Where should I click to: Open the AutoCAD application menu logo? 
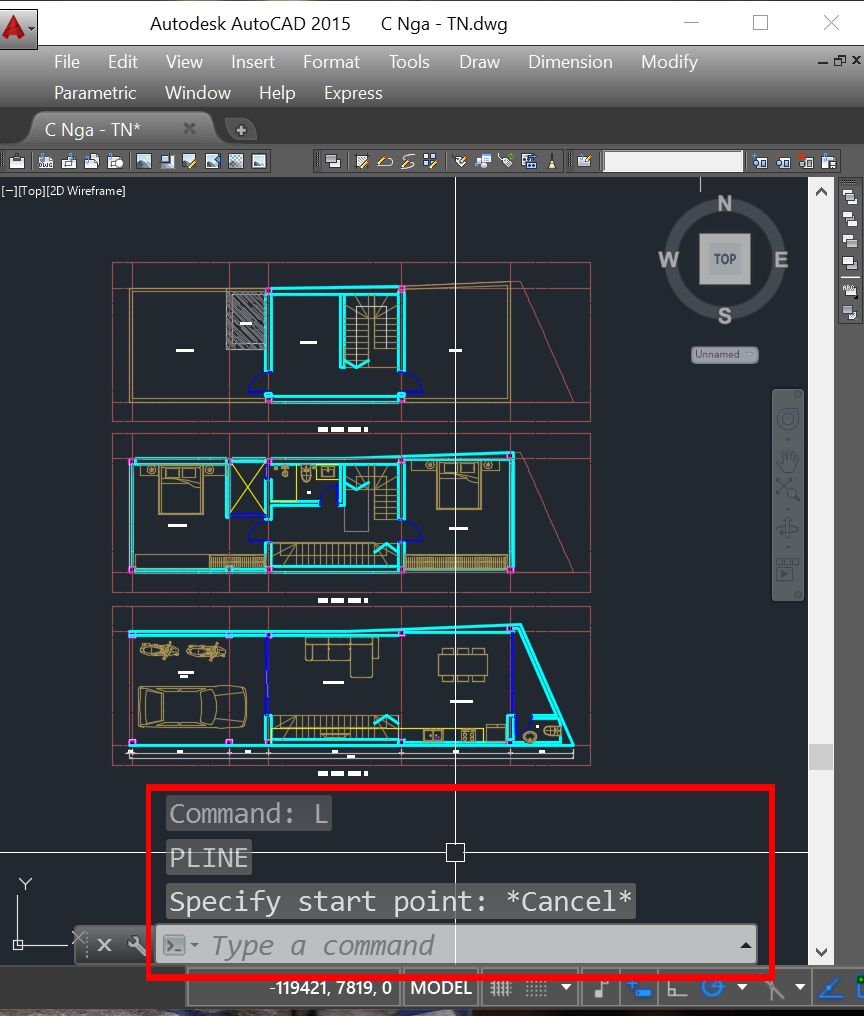tap(18, 29)
